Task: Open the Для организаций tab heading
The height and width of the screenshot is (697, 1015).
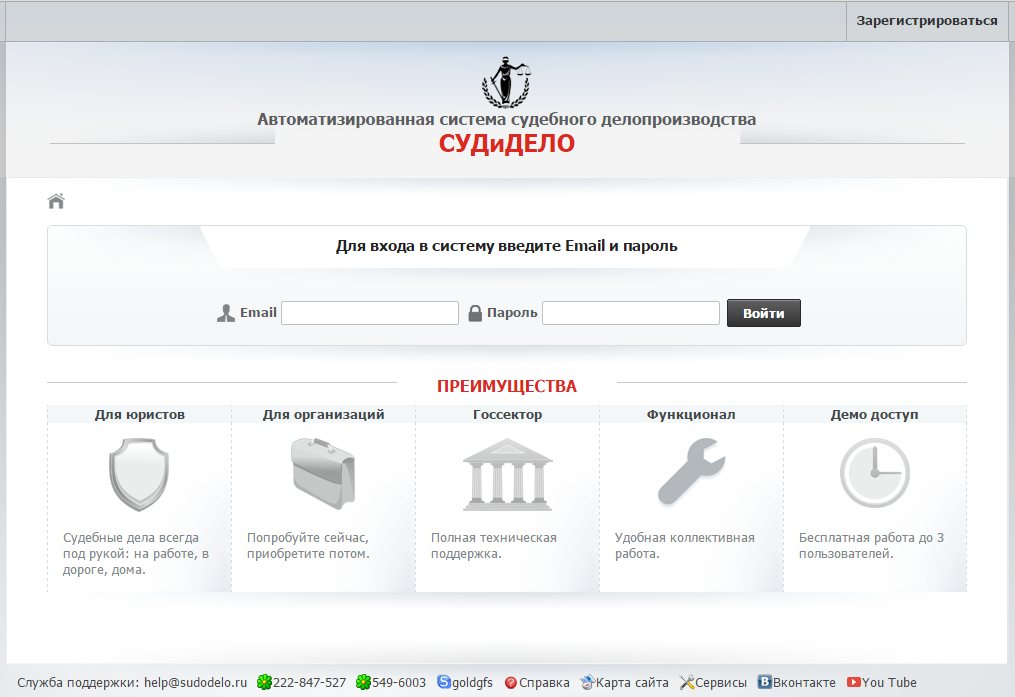Action: [324, 414]
